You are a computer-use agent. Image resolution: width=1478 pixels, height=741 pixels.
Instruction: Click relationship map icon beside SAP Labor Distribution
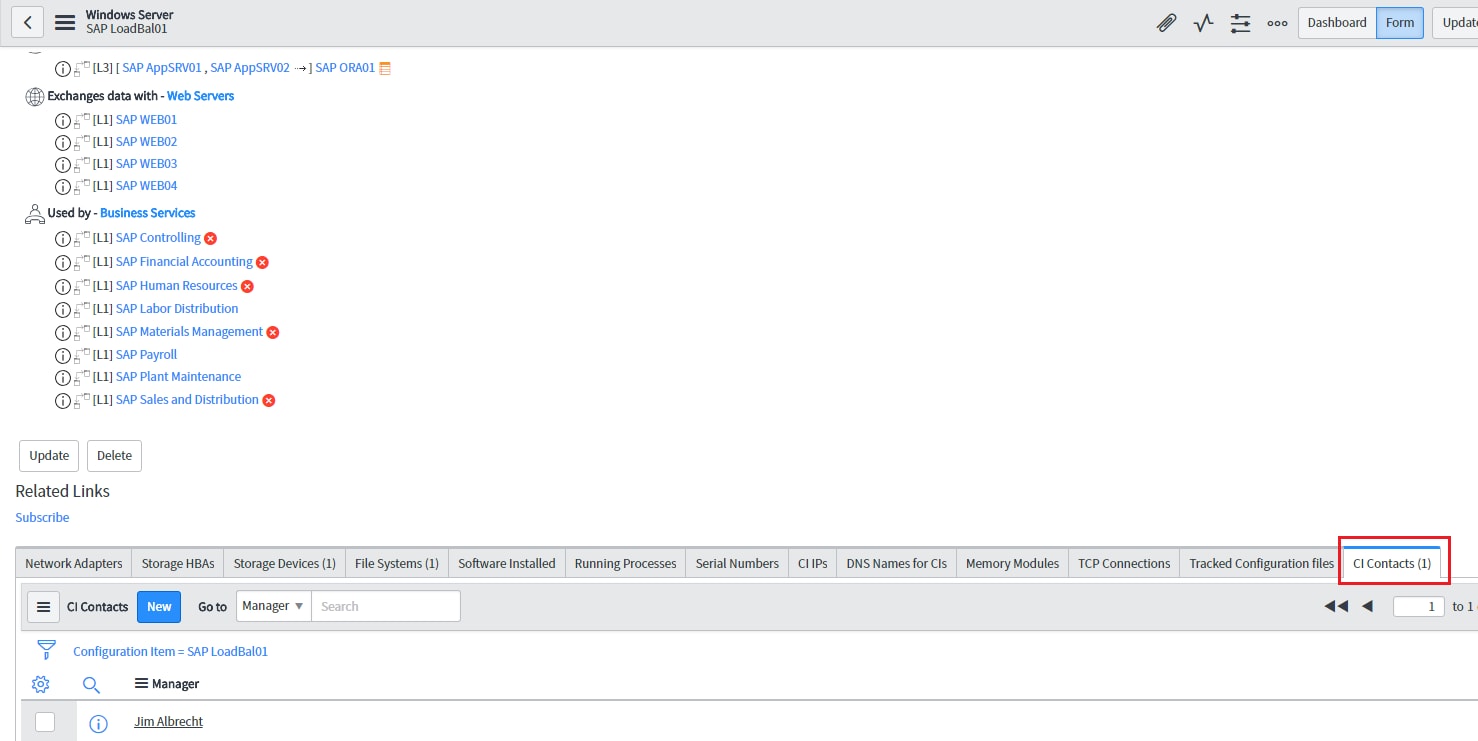click(82, 309)
